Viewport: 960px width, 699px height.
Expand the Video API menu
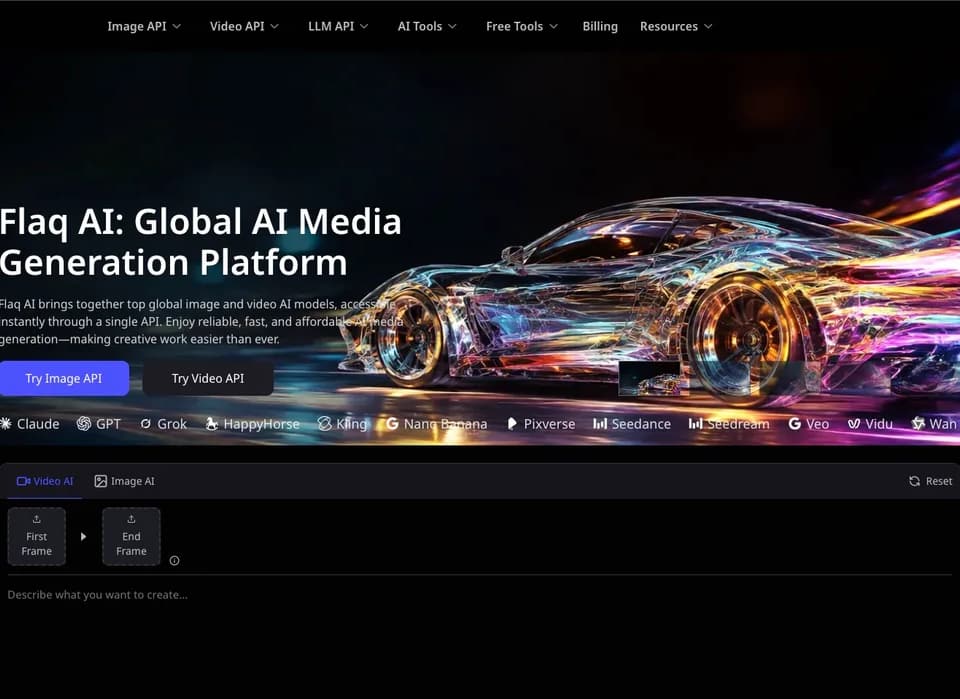click(244, 26)
